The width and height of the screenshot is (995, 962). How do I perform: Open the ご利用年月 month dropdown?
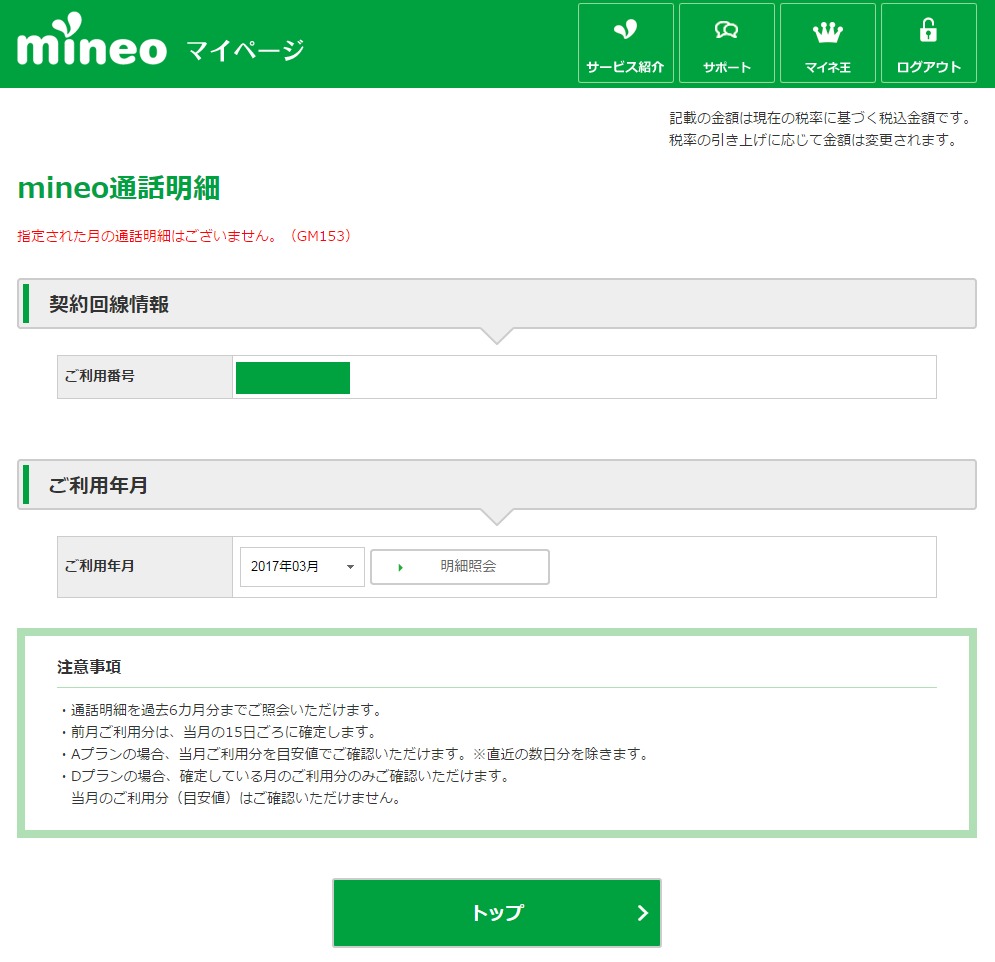click(302, 567)
